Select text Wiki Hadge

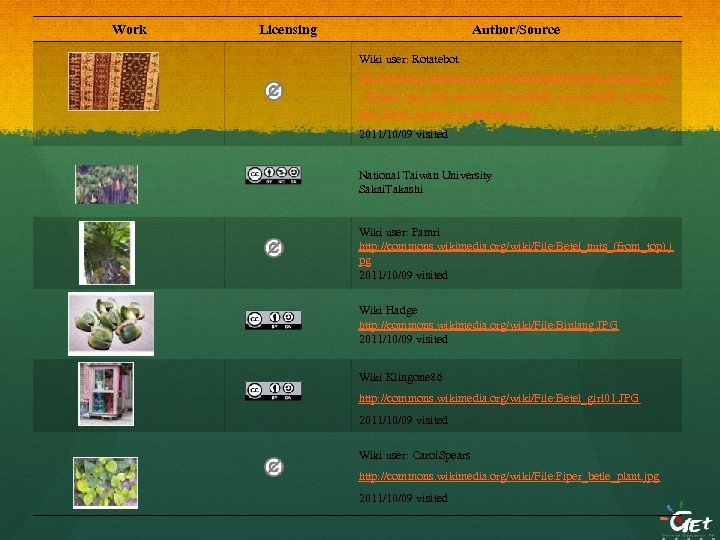point(388,310)
